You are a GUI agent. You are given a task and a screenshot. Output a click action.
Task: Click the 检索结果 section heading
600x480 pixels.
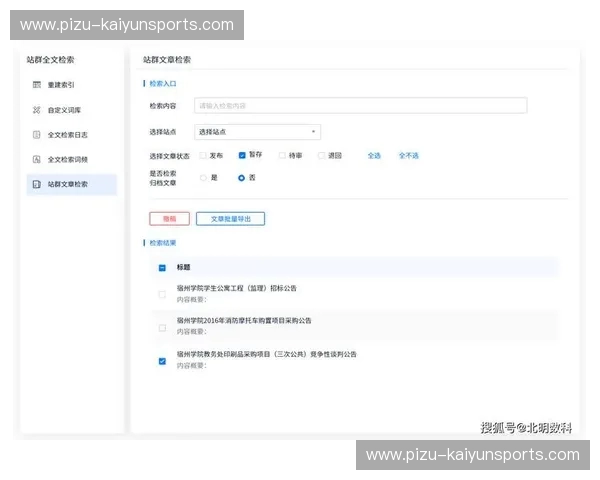click(163, 243)
